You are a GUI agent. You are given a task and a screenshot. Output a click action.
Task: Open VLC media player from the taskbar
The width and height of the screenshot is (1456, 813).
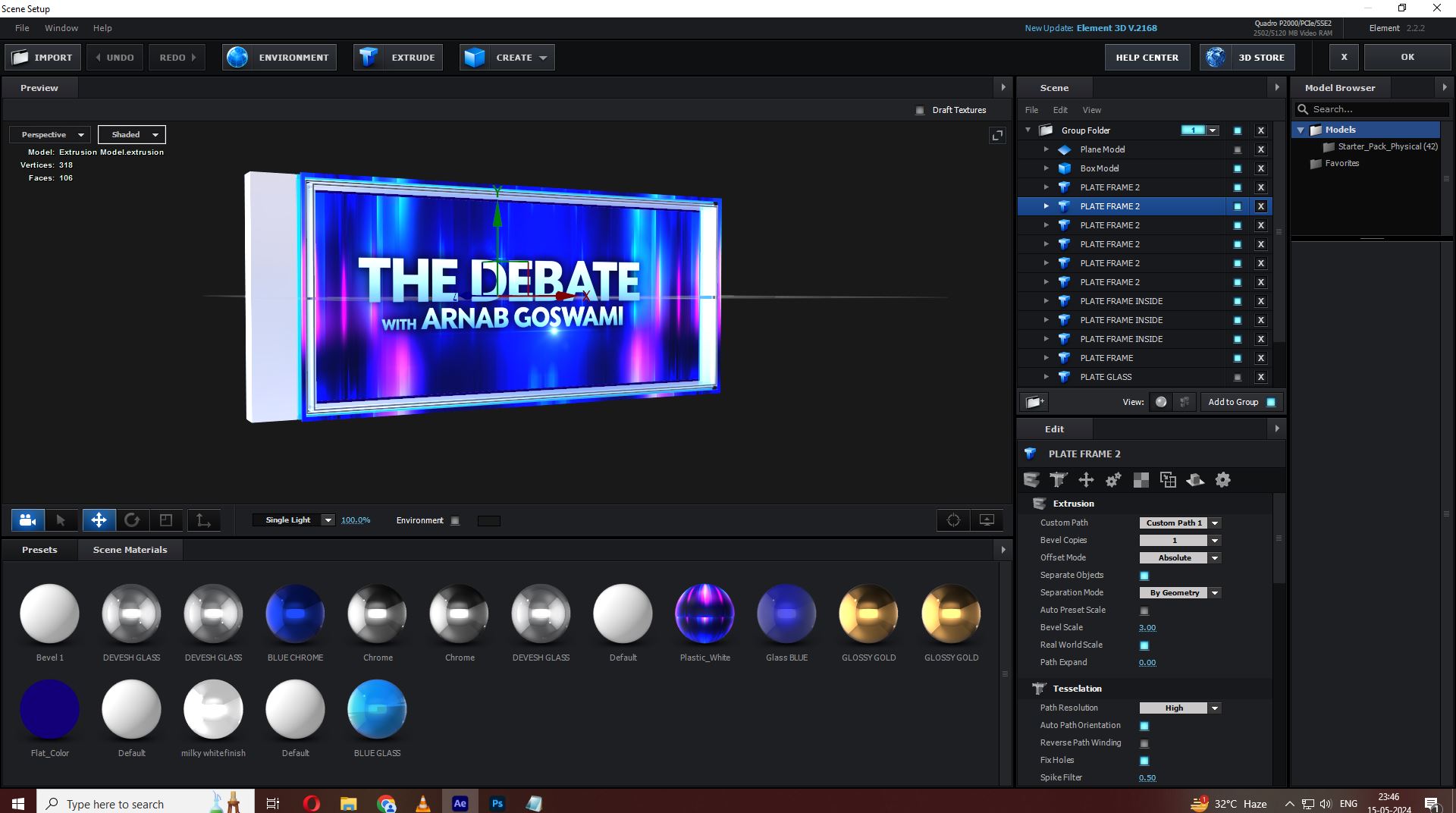(x=422, y=803)
